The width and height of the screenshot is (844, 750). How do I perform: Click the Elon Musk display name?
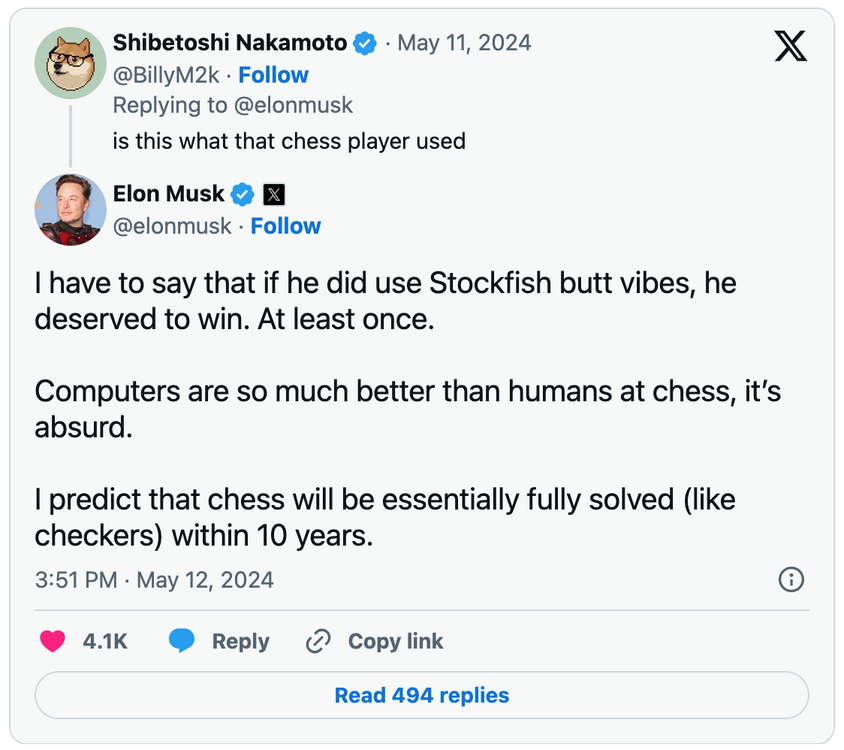pyautogui.click(x=169, y=193)
